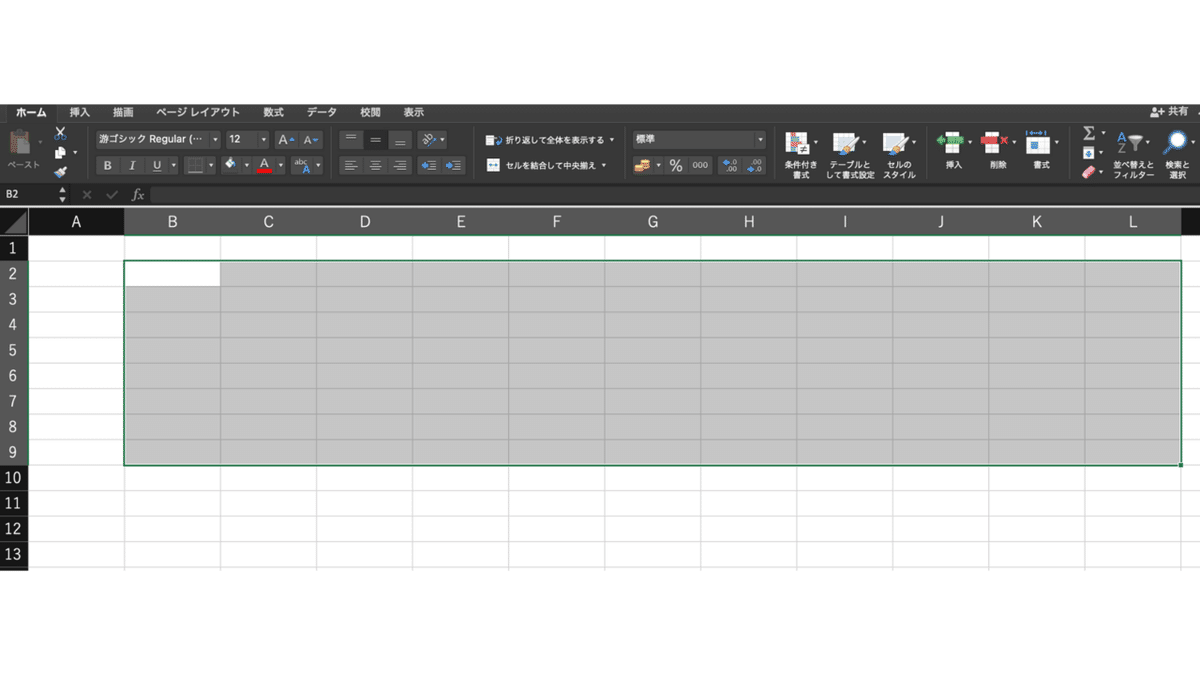Open セルのスタイル cell styles icon
The image size is (1200, 675).
coord(895,143)
